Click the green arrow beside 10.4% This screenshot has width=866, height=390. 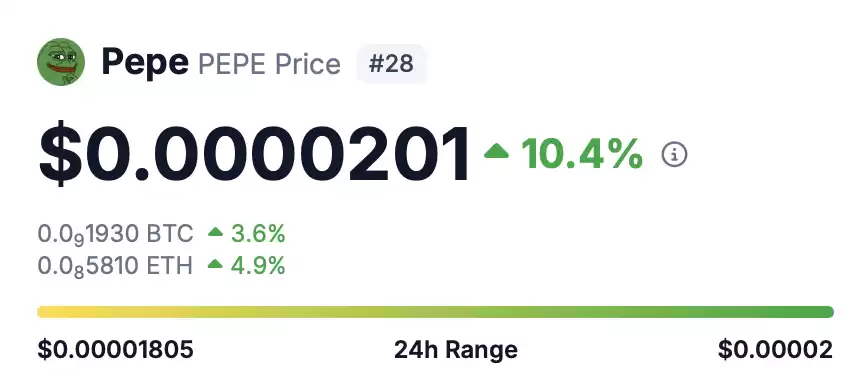point(496,151)
